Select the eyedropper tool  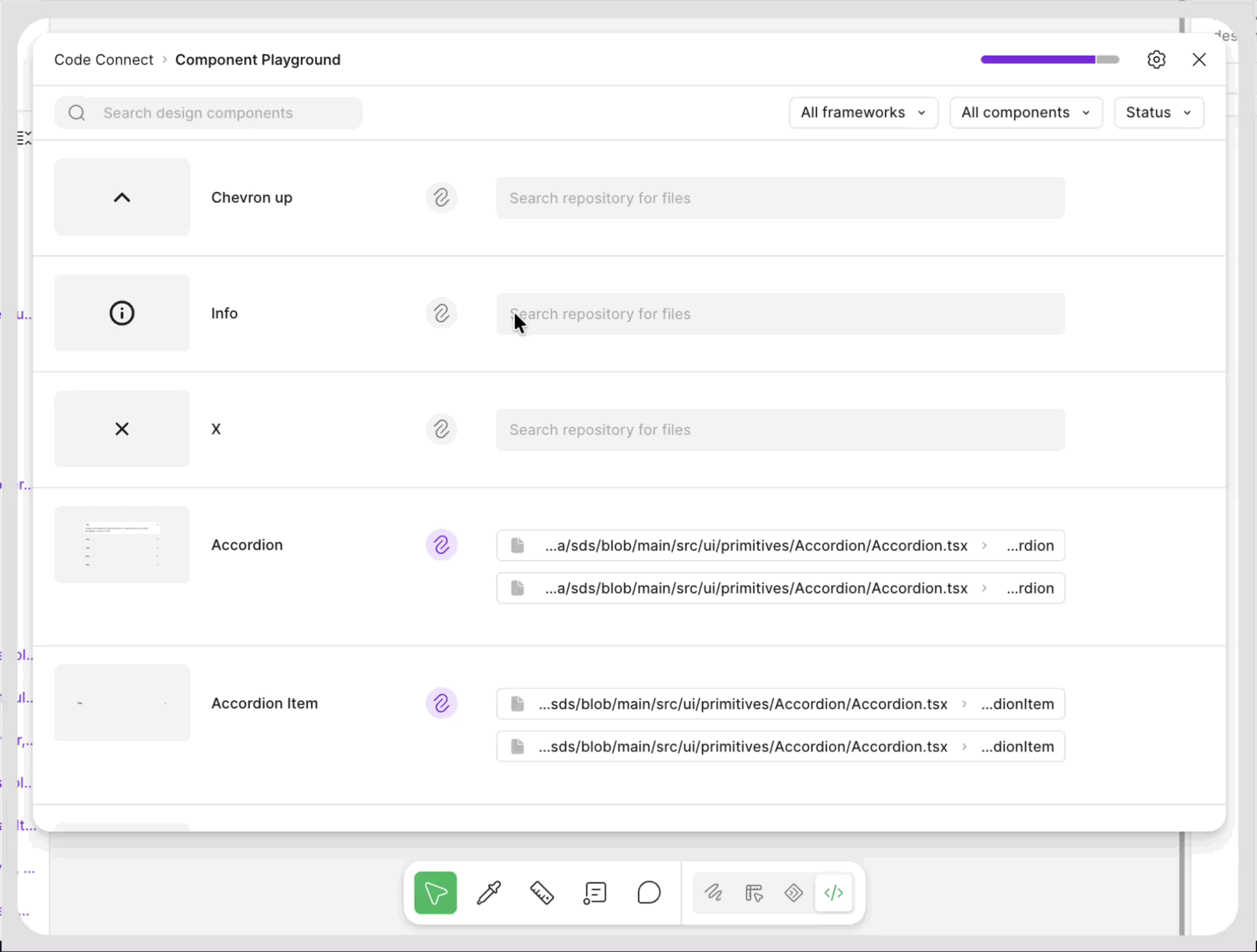[489, 893]
